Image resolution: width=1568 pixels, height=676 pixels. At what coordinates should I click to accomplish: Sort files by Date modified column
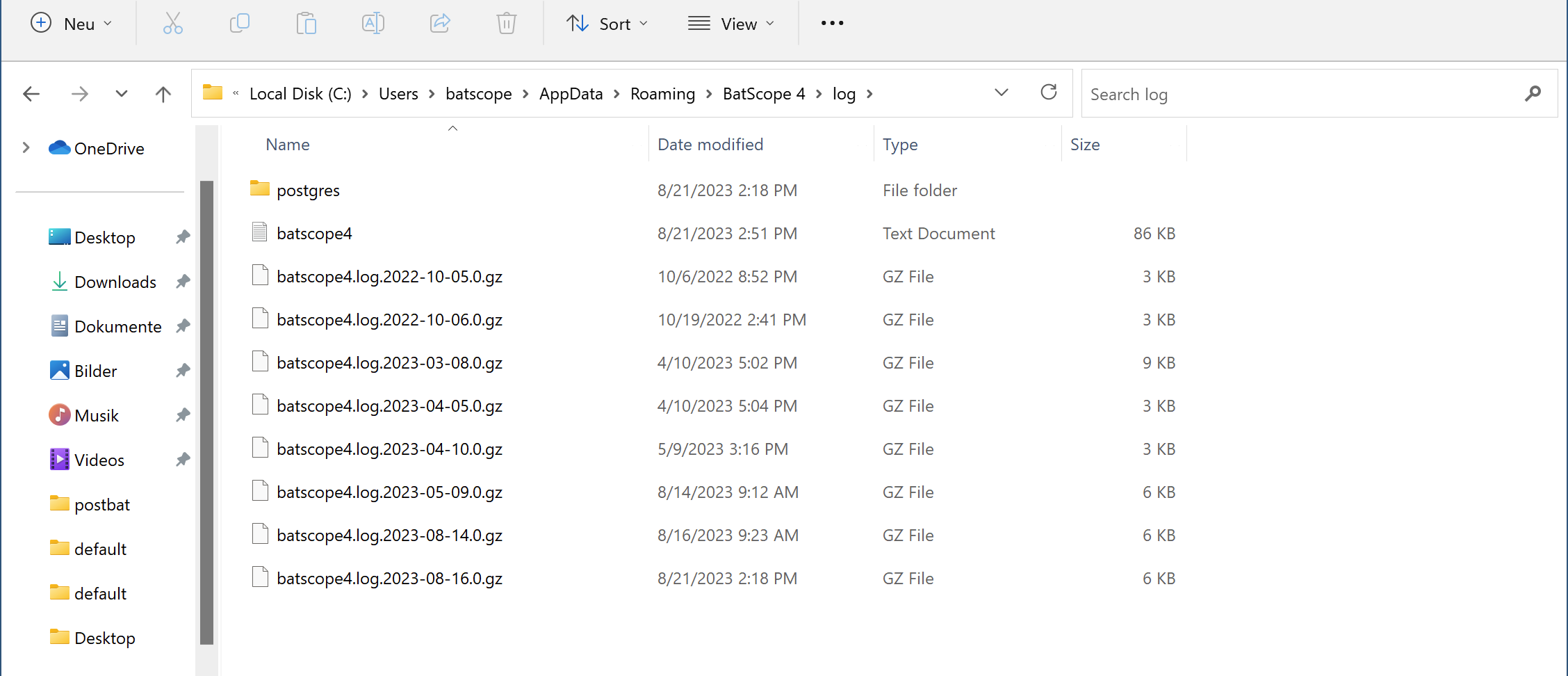coord(710,144)
